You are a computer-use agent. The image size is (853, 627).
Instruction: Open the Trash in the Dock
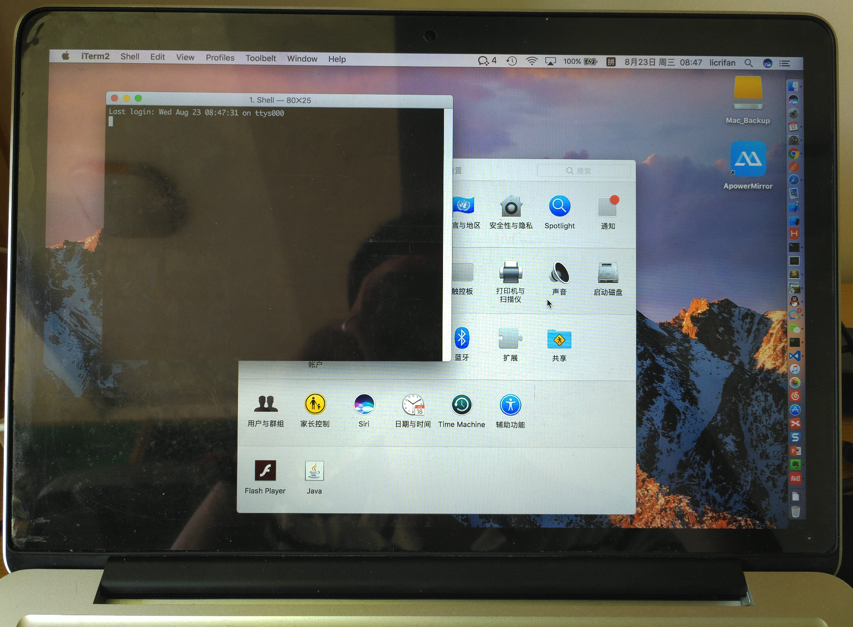tap(795, 512)
